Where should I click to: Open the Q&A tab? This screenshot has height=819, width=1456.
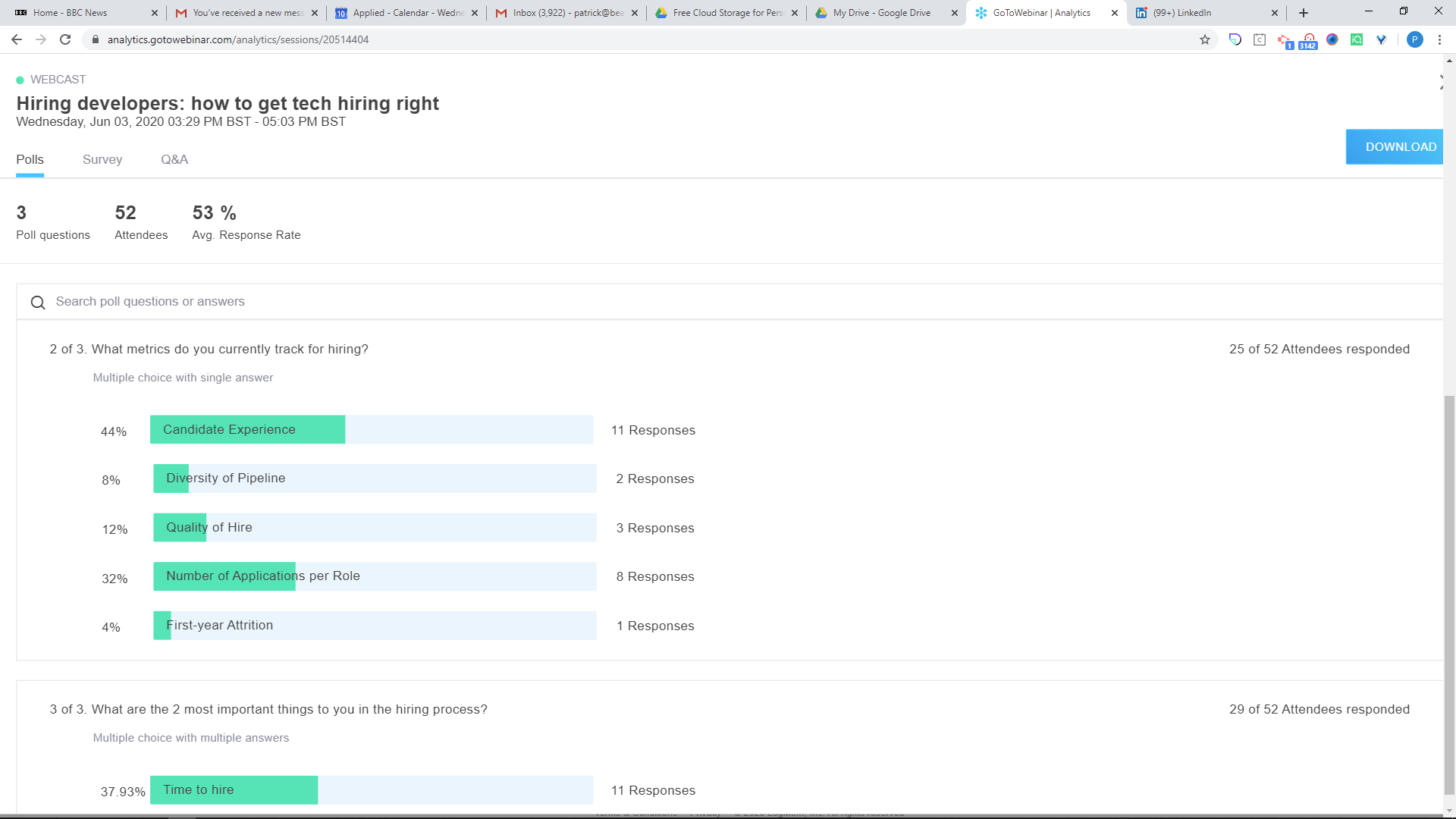pyautogui.click(x=174, y=159)
